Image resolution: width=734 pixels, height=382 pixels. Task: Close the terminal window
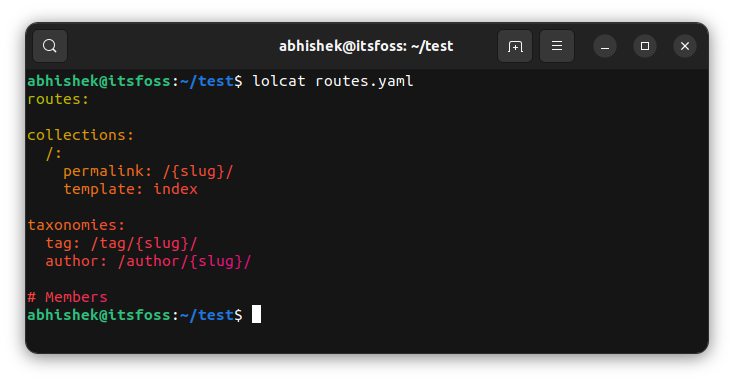(x=685, y=46)
